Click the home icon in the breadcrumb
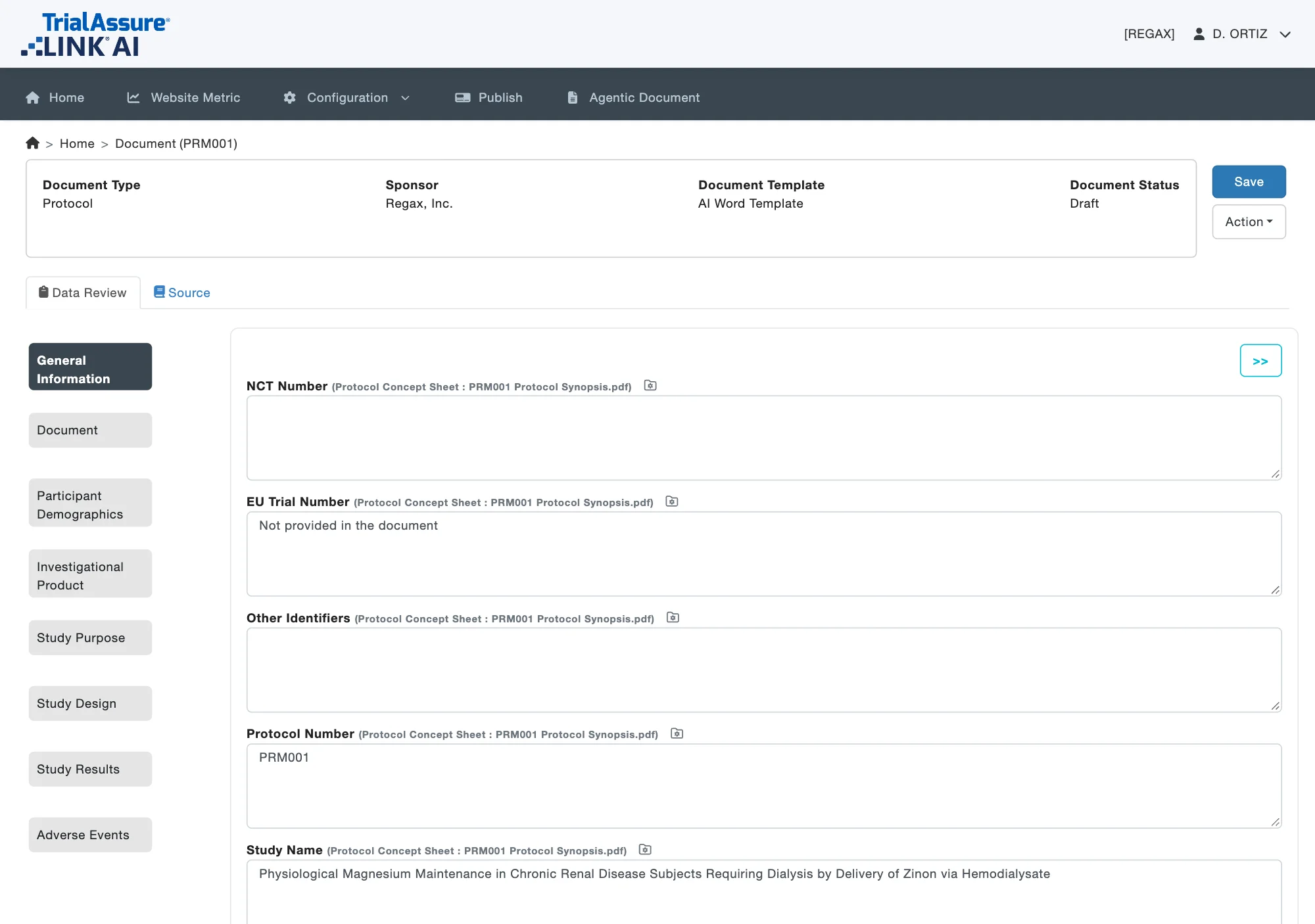Image resolution: width=1315 pixels, height=924 pixels. 33,143
